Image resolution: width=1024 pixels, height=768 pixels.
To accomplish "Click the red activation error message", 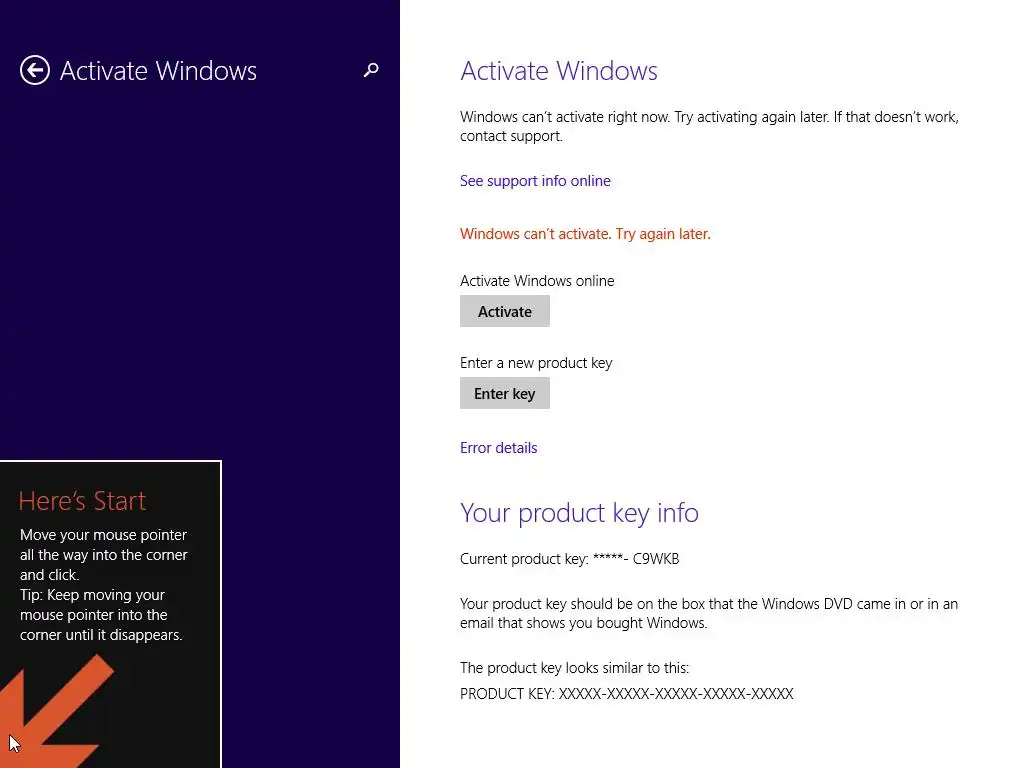I will point(585,234).
